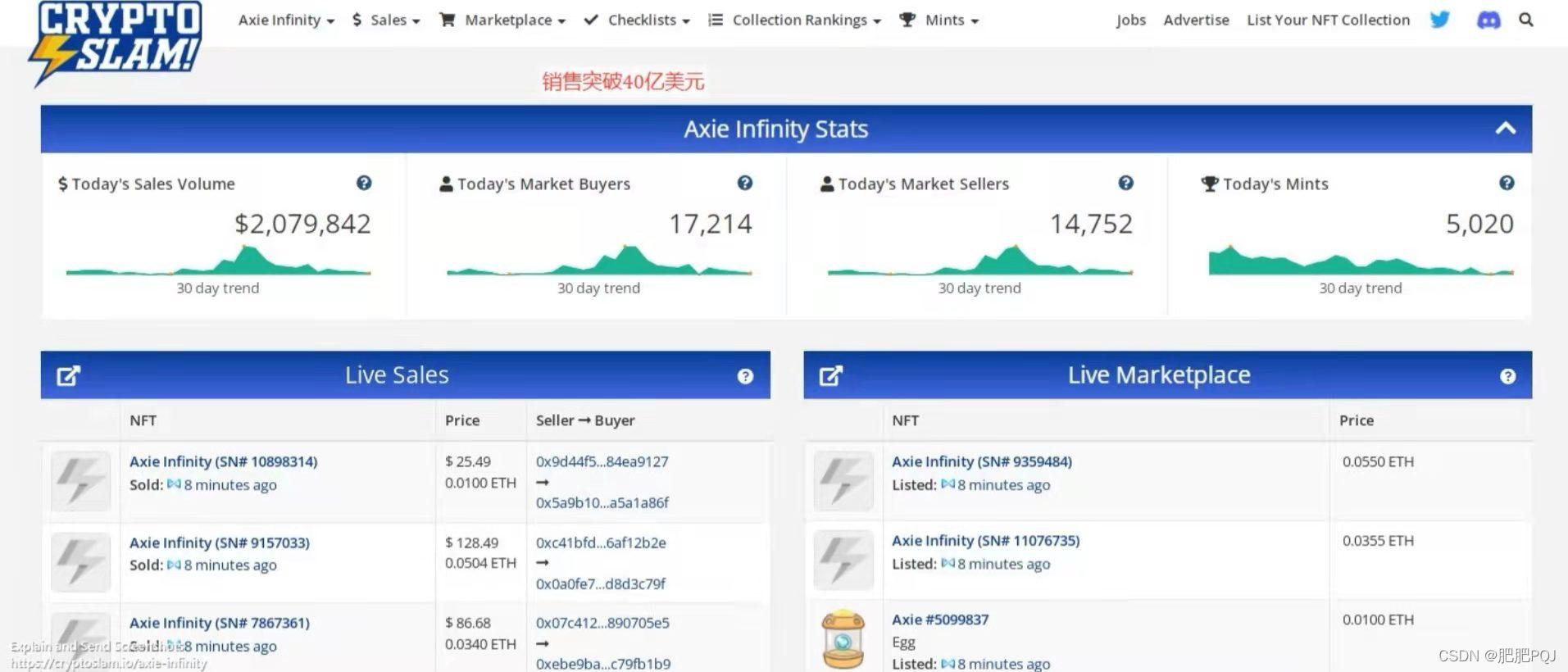Click help icon for Today's Sales Volume
Screen dimensions: 1568x672
[x=364, y=184]
